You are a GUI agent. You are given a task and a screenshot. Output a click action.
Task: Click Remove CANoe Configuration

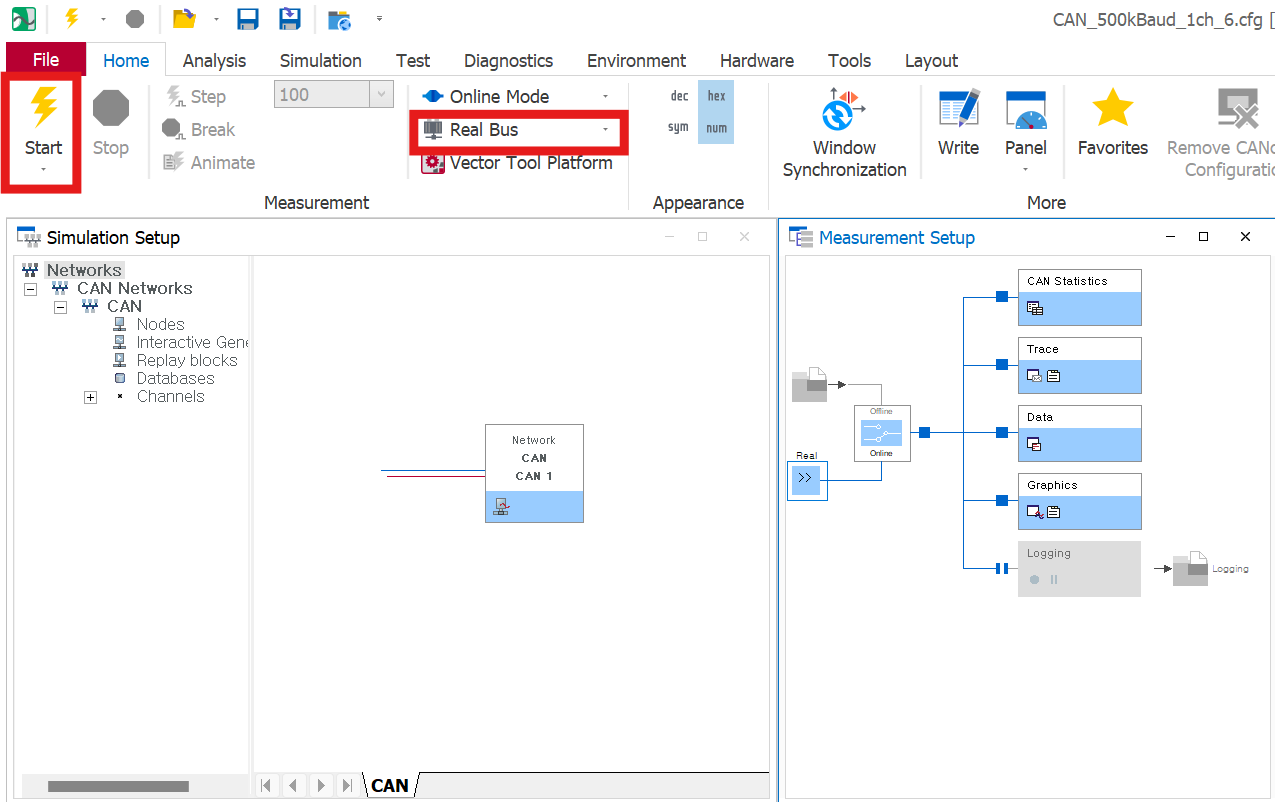pyautogui.click(x=1220, y=134)
